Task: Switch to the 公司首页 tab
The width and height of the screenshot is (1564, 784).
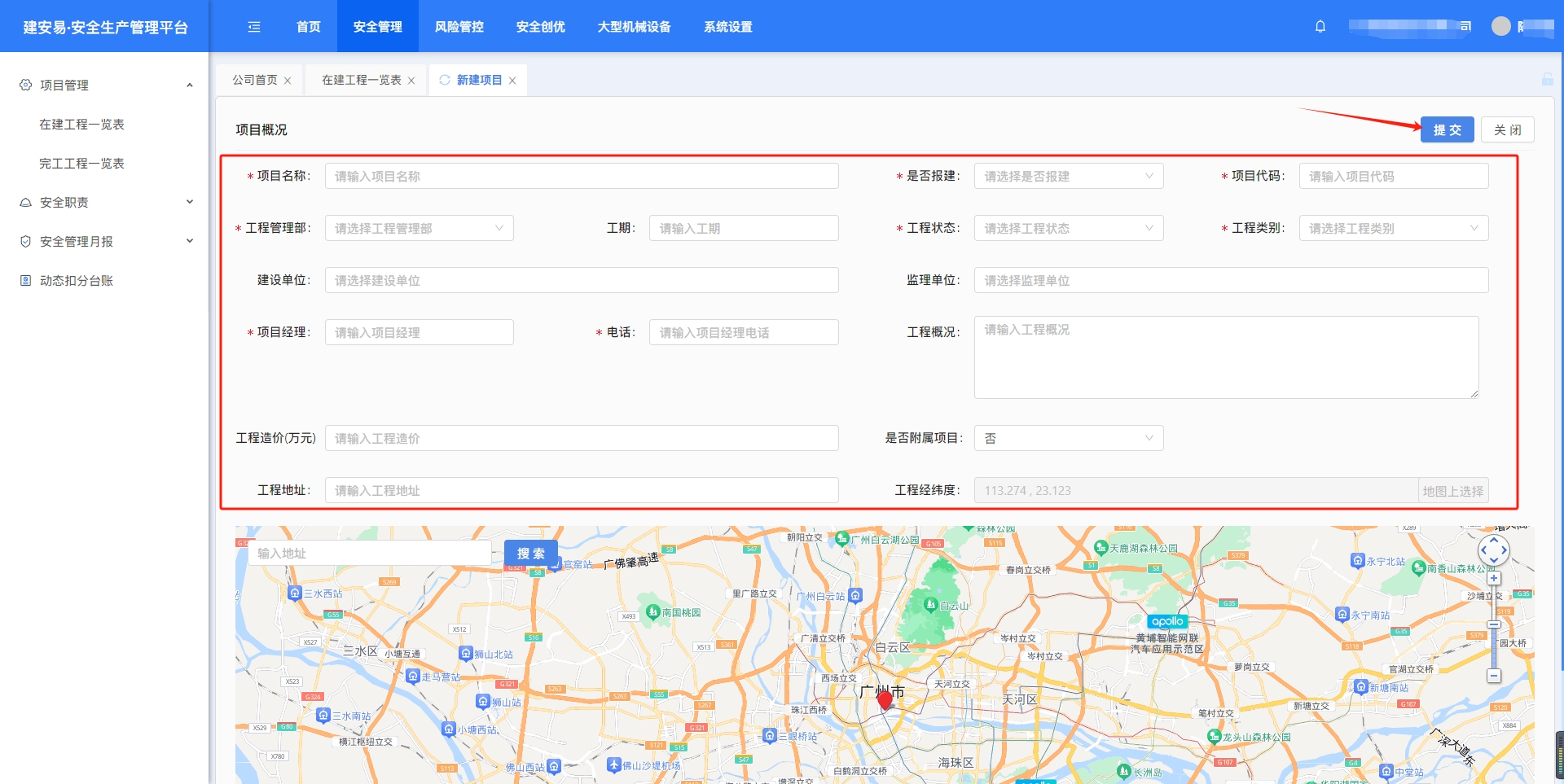Action: 255,80
